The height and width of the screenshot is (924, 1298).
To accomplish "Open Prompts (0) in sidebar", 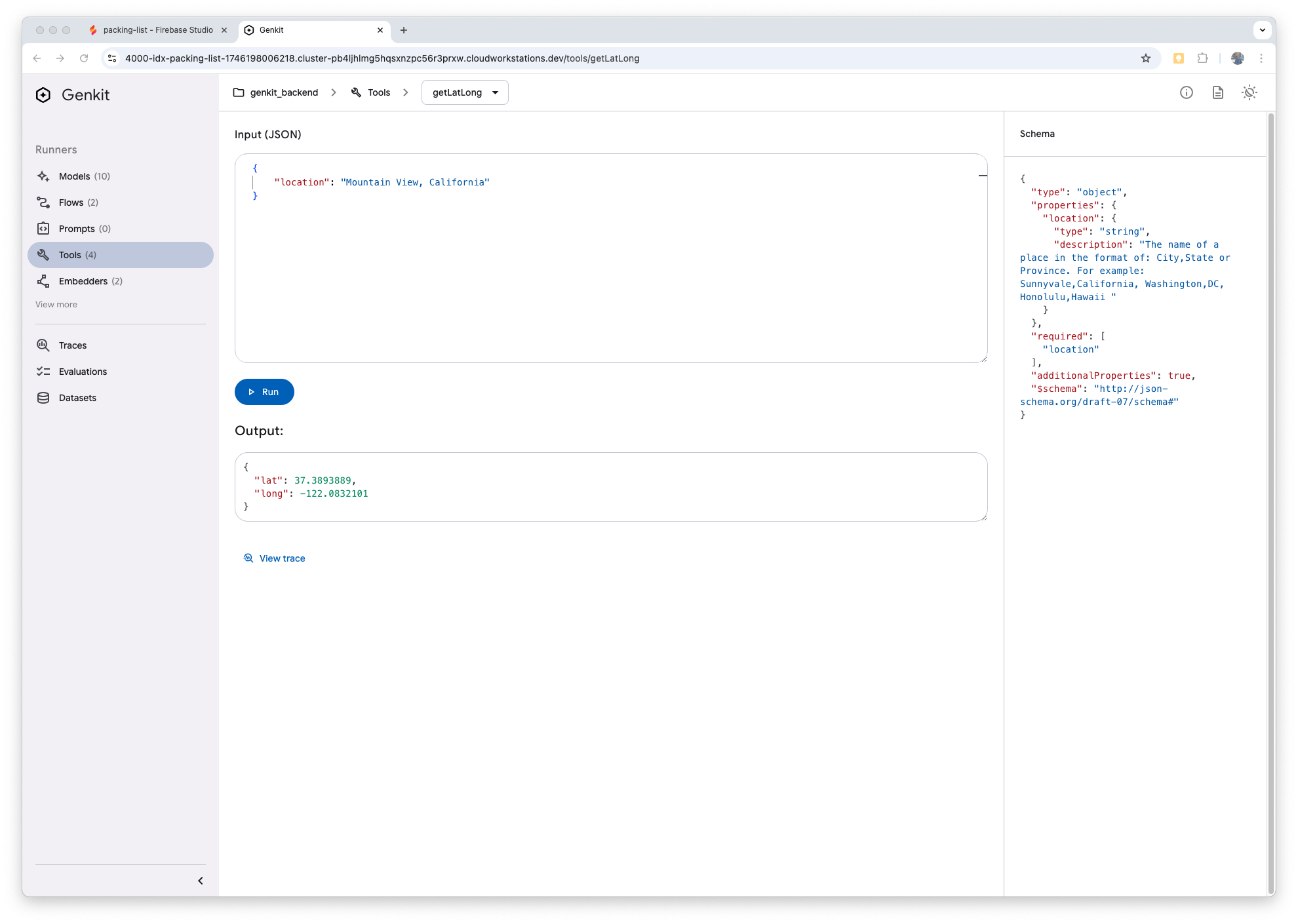I will tap(121, 229).
